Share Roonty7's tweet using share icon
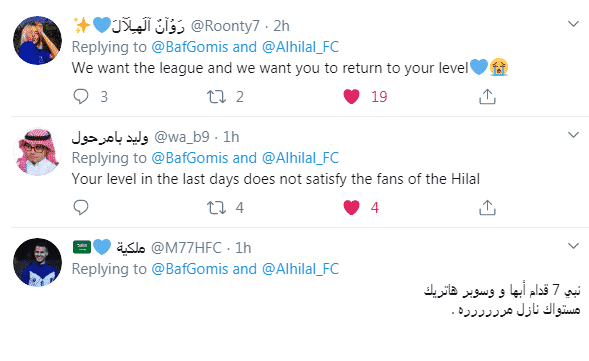 point(487,97)
